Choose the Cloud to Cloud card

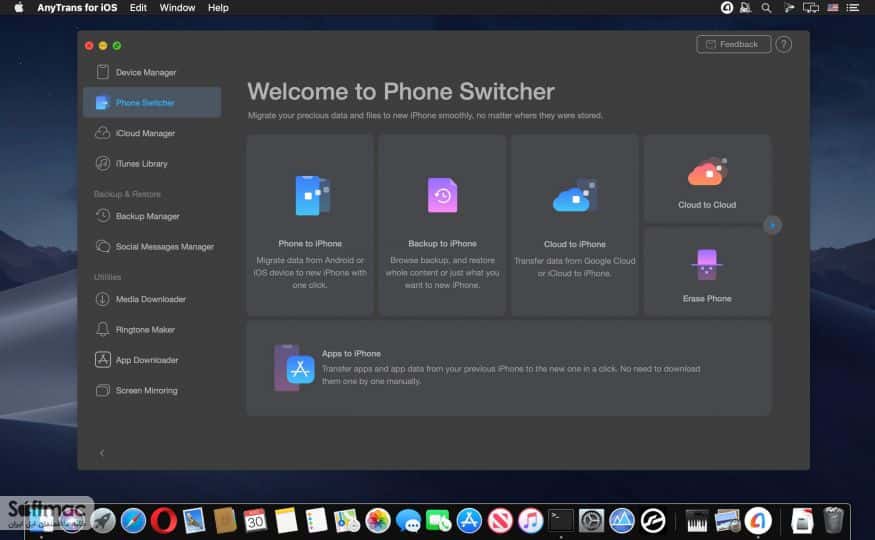click(x=707, y=179)
